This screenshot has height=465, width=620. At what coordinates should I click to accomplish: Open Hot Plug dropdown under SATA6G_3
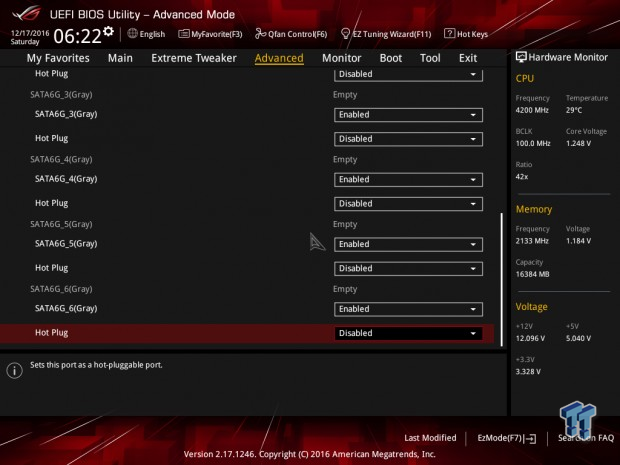pos(408,139)
